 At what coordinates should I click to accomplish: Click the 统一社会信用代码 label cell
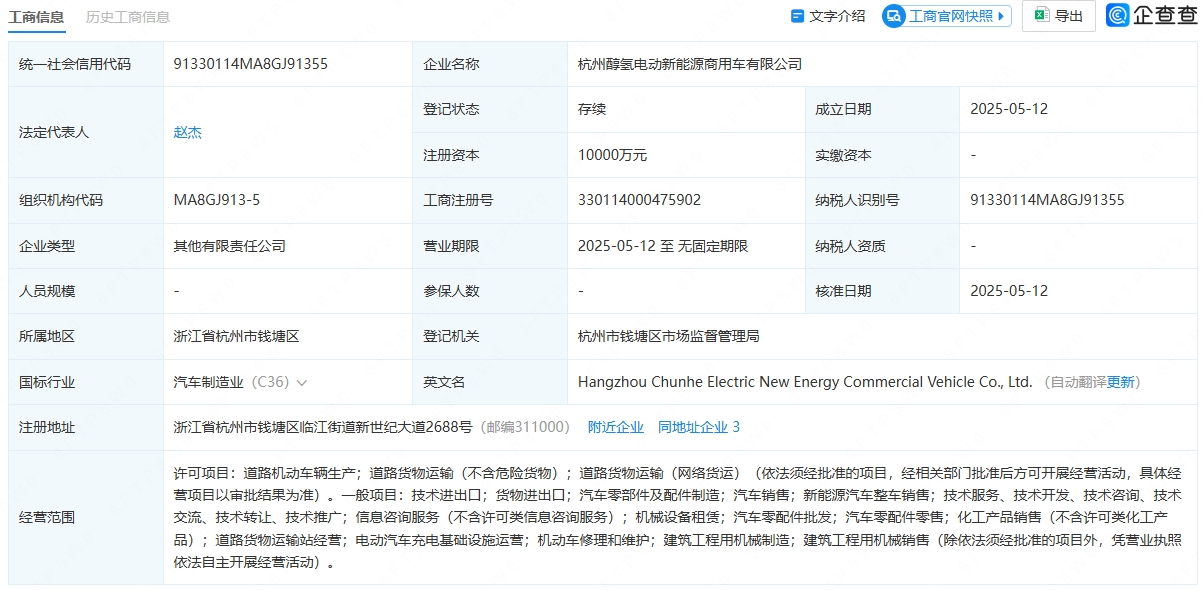click(86, 64)
